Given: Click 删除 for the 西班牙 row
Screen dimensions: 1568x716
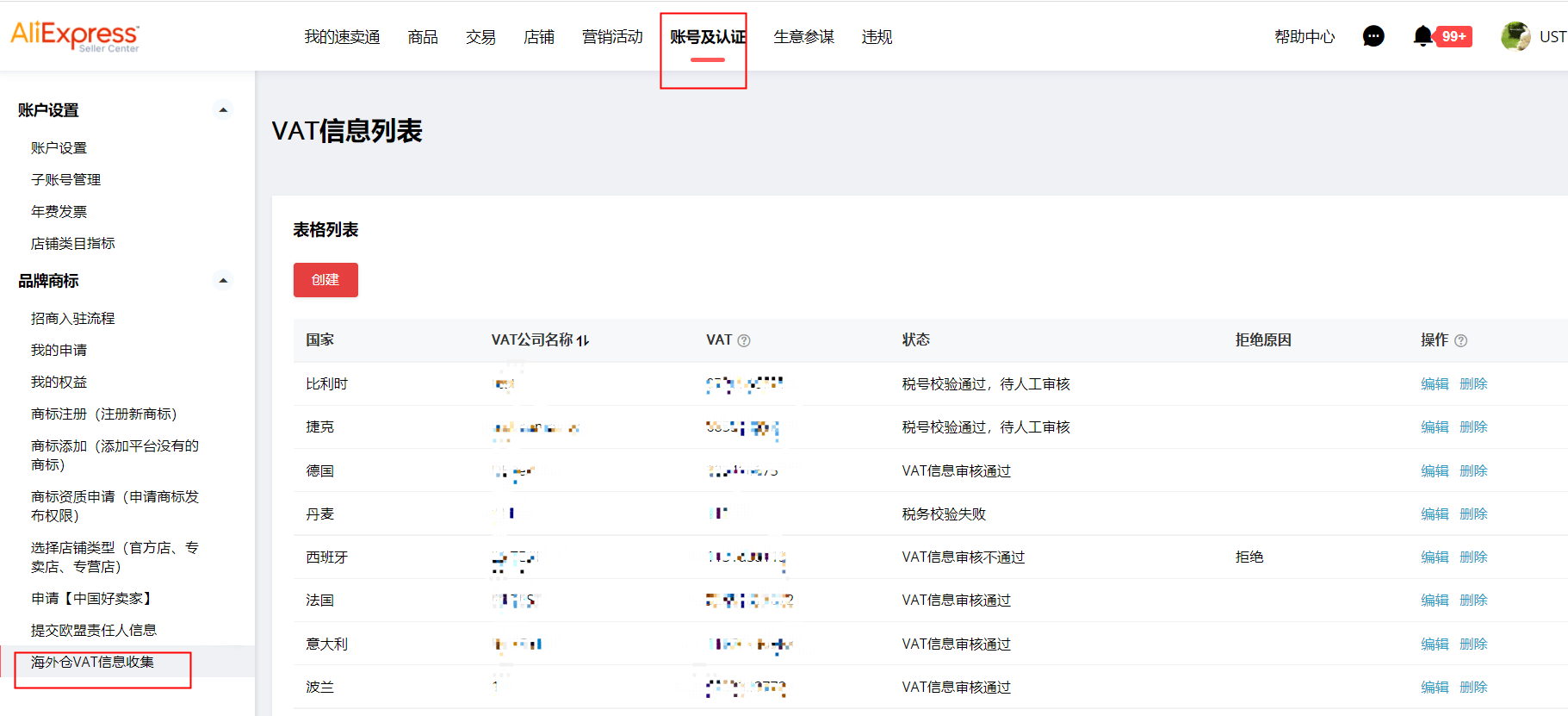Looking at the screenshot, I should [x=1473, y=557].
